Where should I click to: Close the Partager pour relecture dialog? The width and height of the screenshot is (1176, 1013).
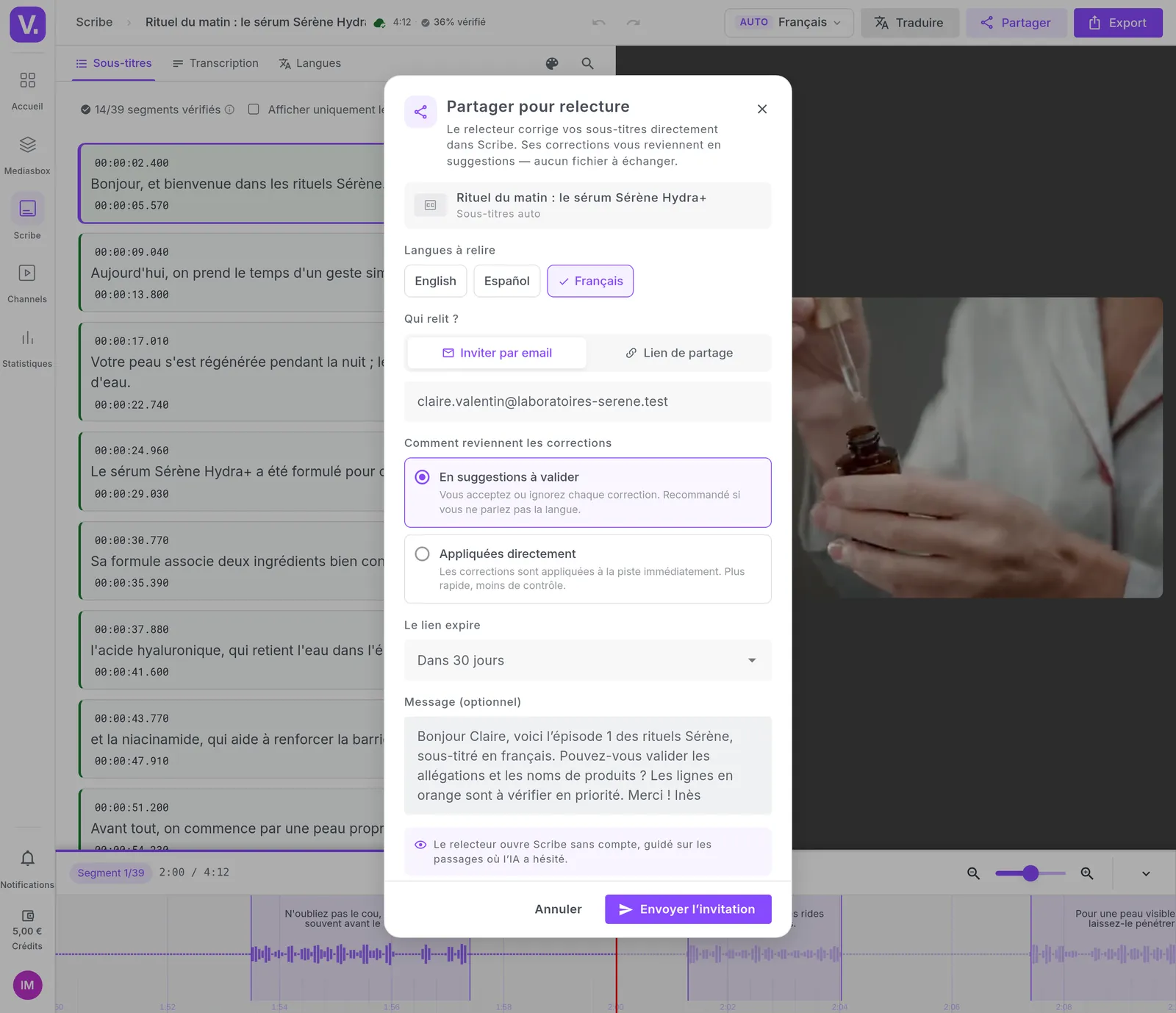[x=762, y=109]
